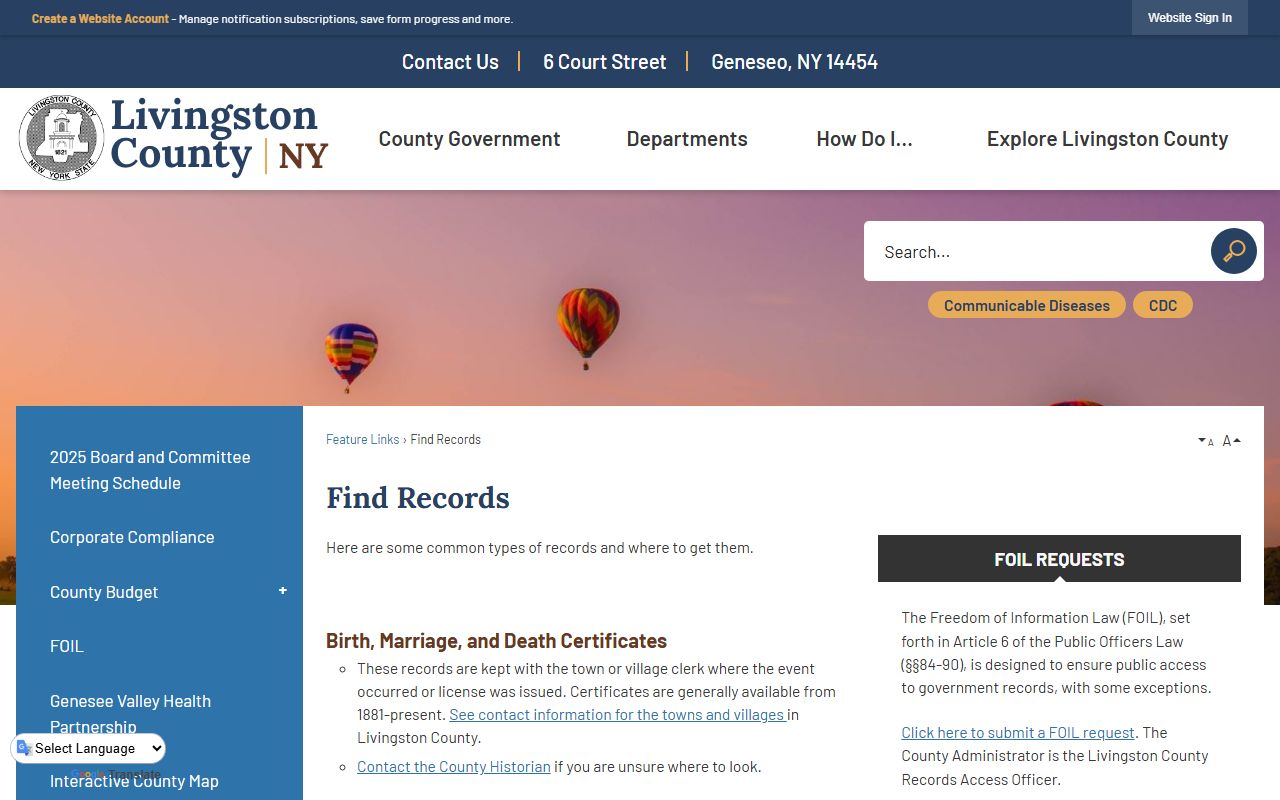Screen dimensions: 1280x800
Task: Click the Find Records breadcrumb text
Action: (x=445, y=439)
